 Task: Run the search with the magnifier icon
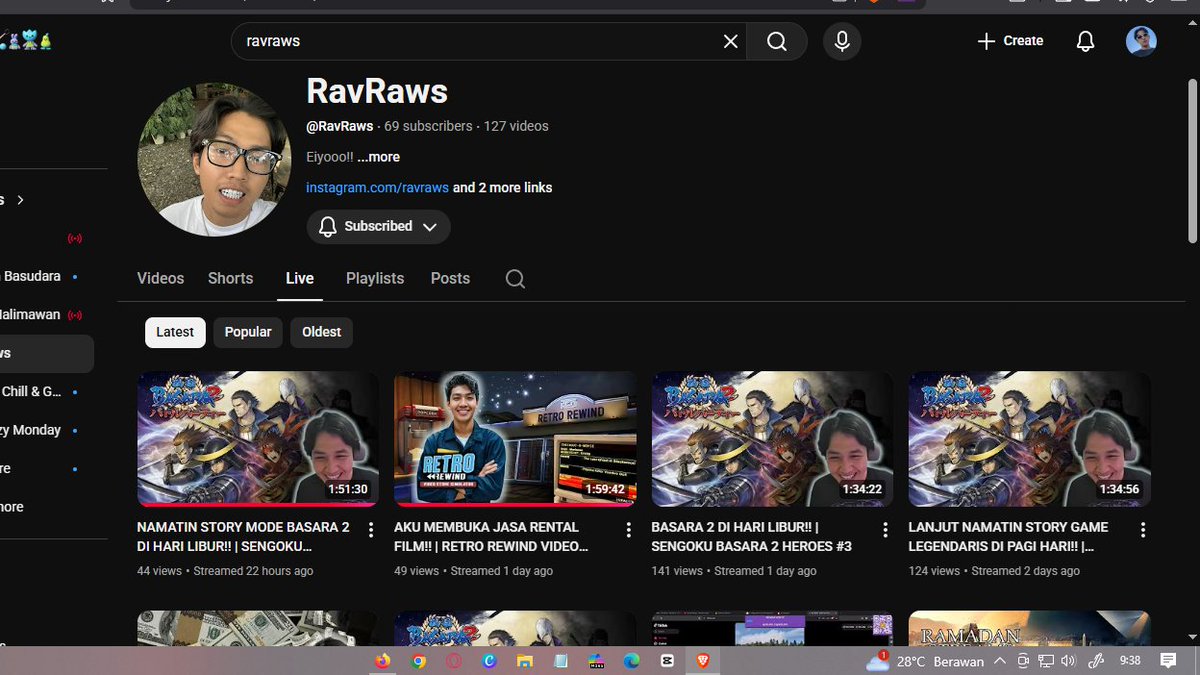(x=777, y=41)
